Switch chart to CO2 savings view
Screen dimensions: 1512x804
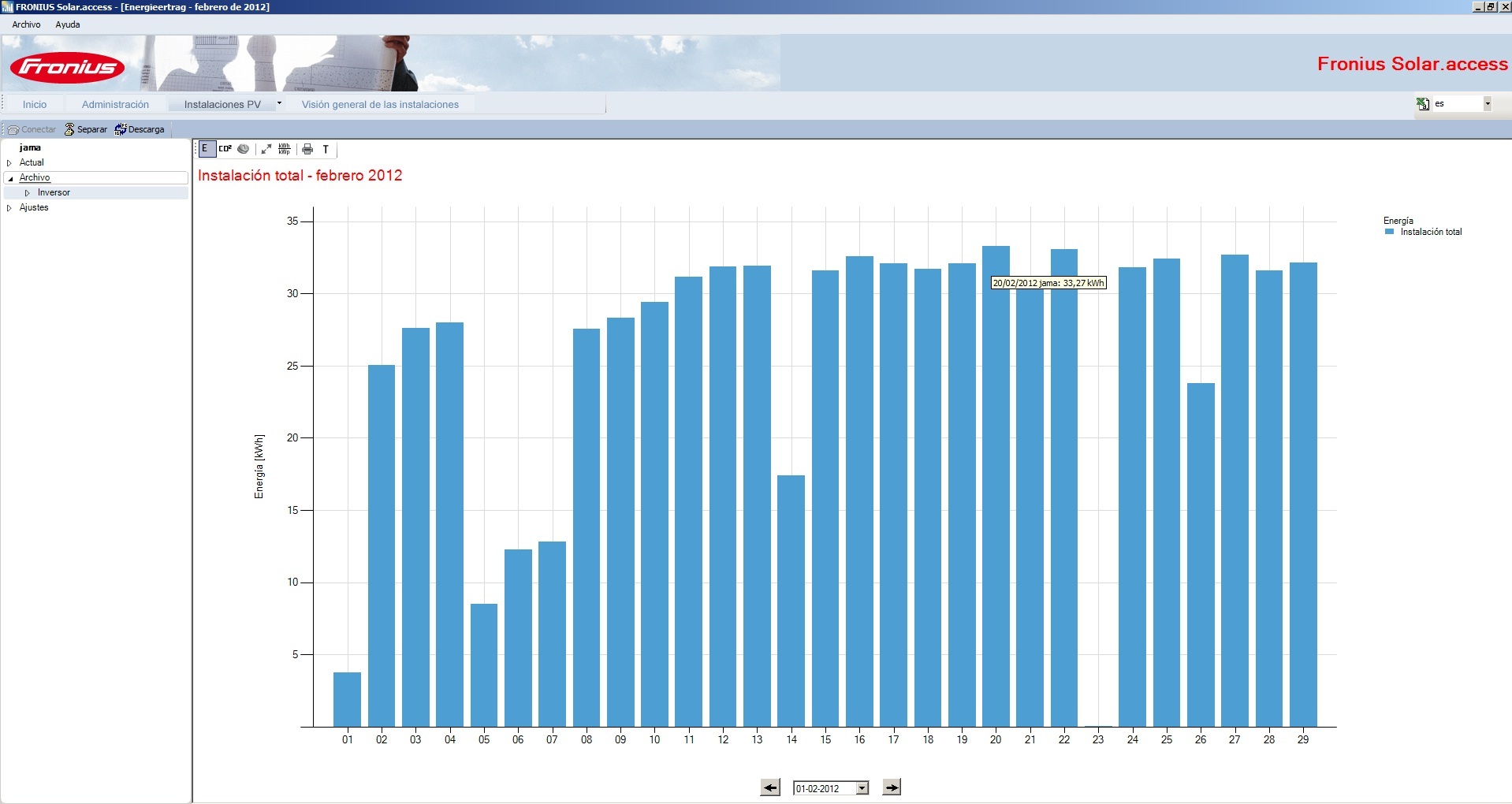click(225, 148)
